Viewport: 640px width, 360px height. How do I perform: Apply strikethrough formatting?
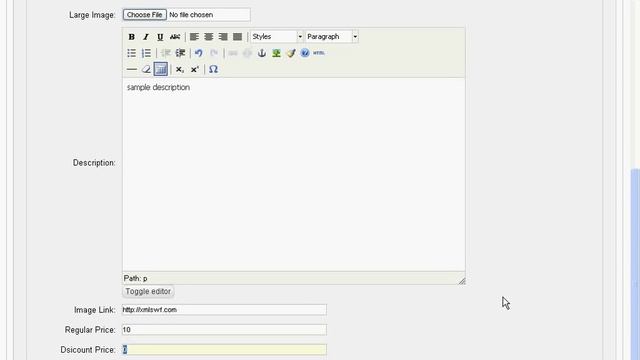(175, 37)
